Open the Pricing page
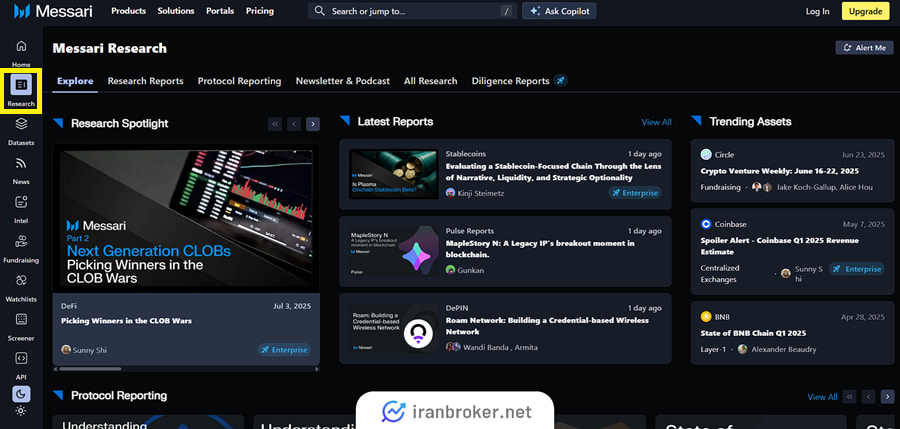Image resolution: width=900 pixels, height=429 pixels. pyautogui.click(x=259, y=11)
